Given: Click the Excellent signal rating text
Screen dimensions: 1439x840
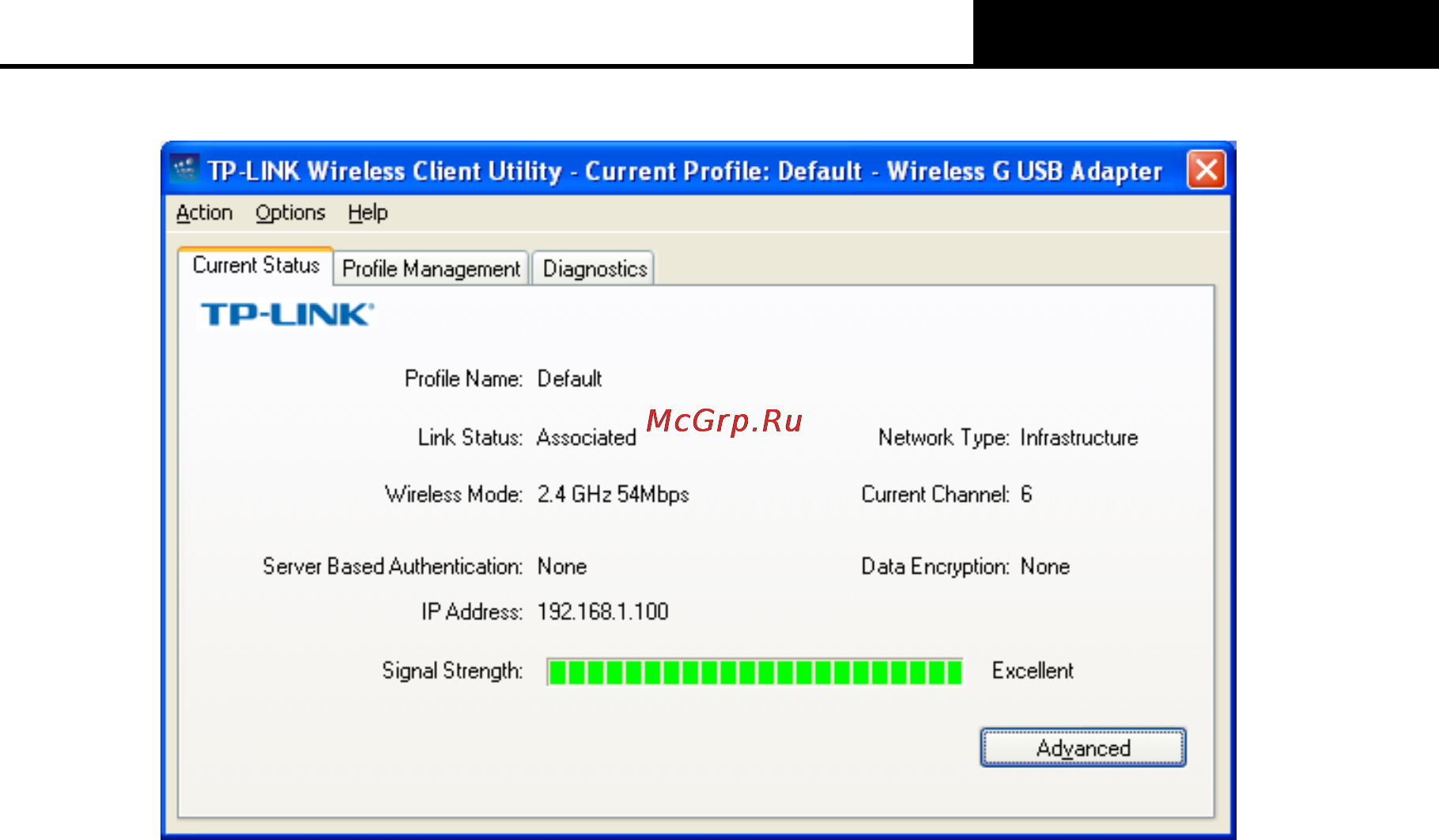Looking at the screenshot, I should pyautogui.click(x=1033, y=671).
